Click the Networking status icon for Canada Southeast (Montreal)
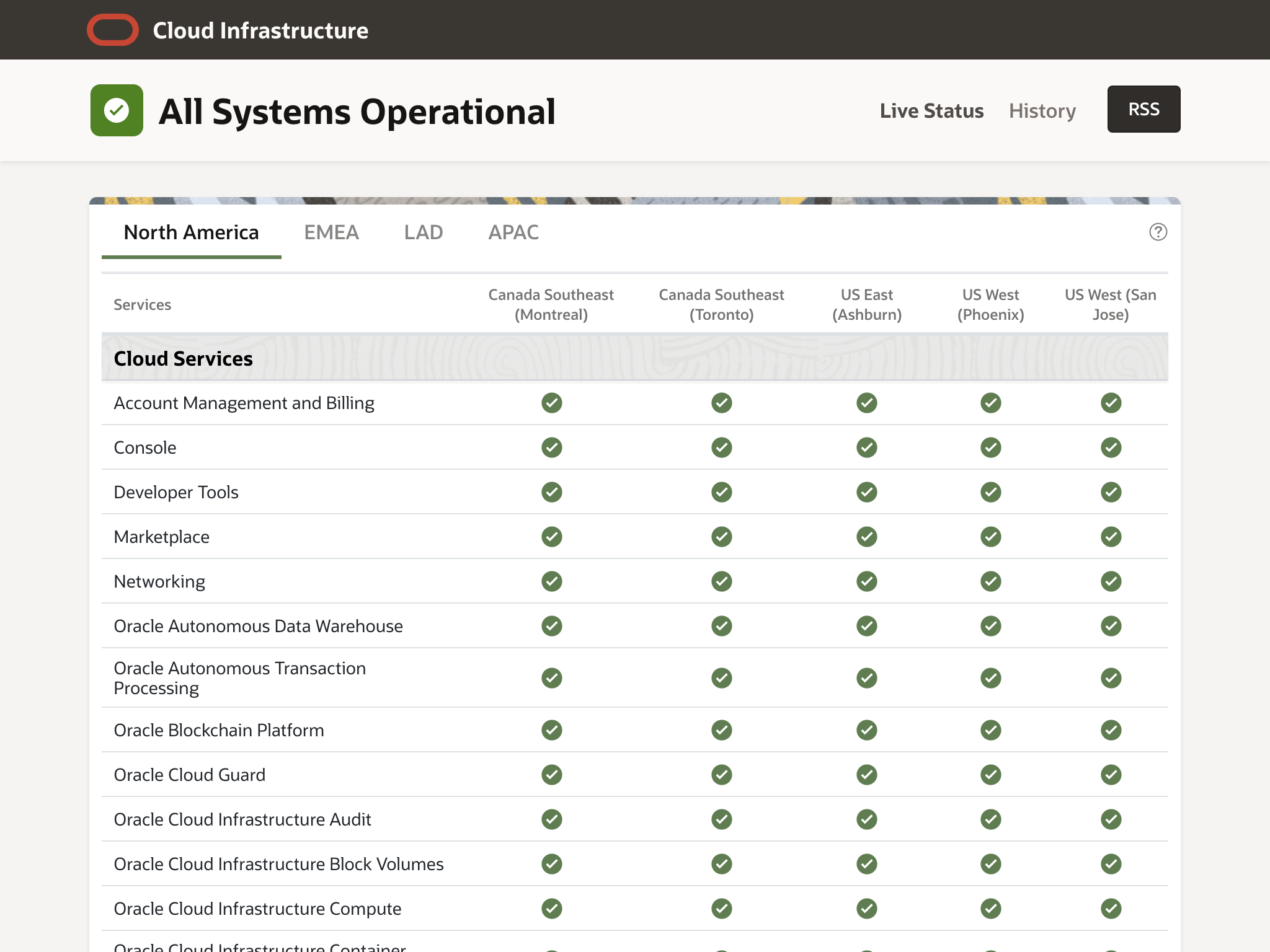This screenshot has width=1270, height=952. coord(551,581)
